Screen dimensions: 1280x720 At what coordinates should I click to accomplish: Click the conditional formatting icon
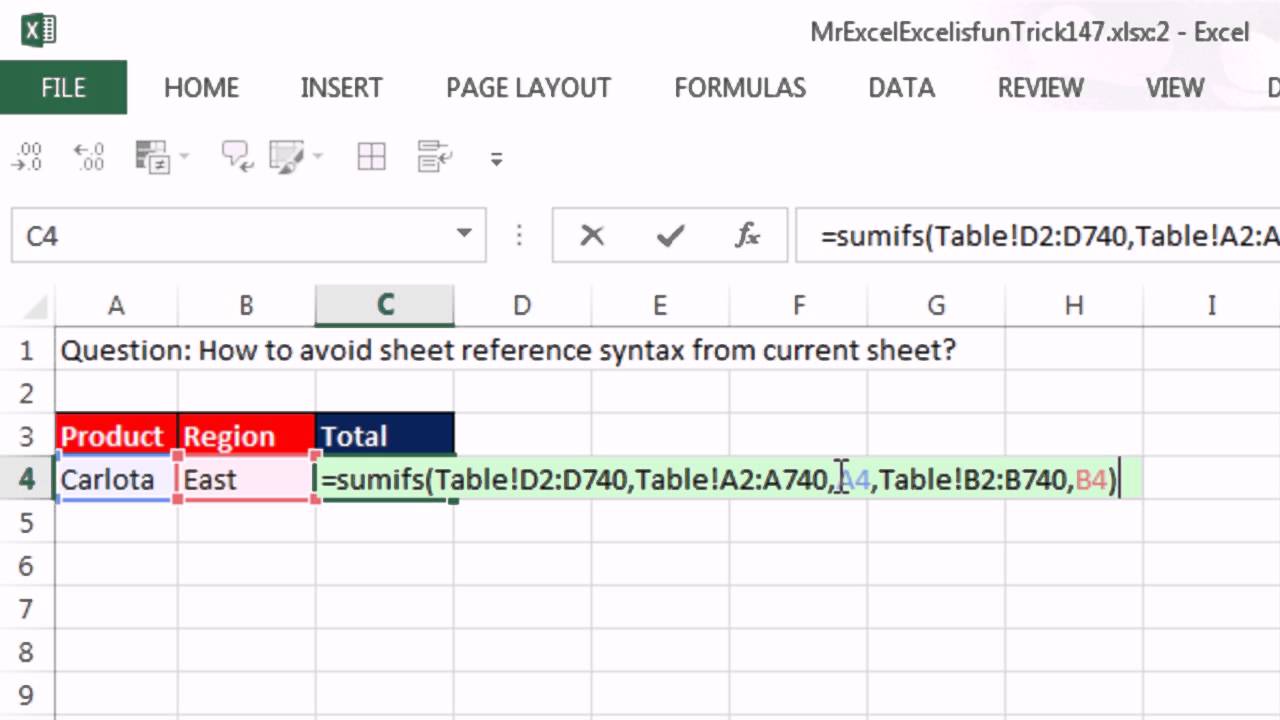tap(152, 156)
